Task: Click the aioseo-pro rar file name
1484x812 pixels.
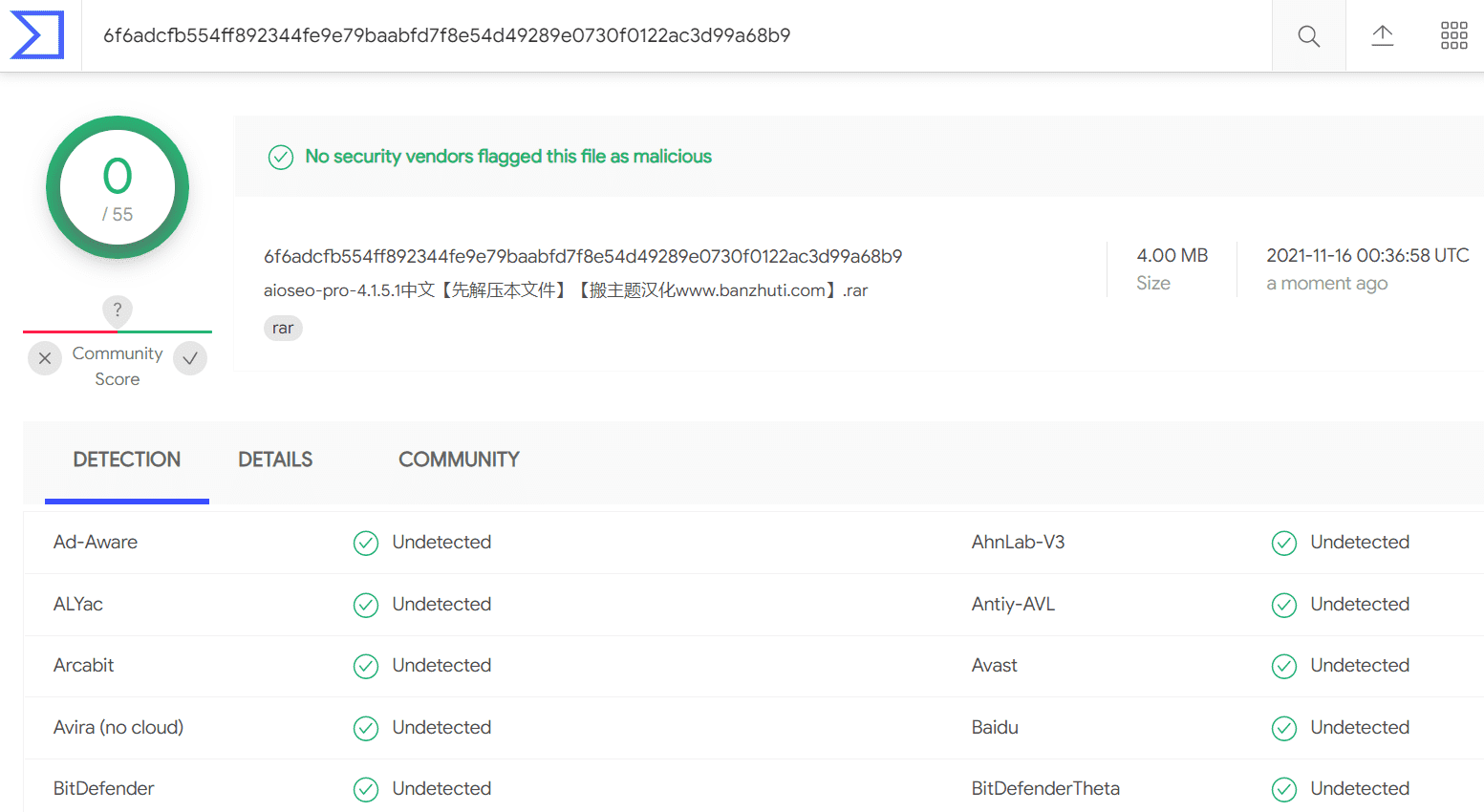Action: click(566, 290)
